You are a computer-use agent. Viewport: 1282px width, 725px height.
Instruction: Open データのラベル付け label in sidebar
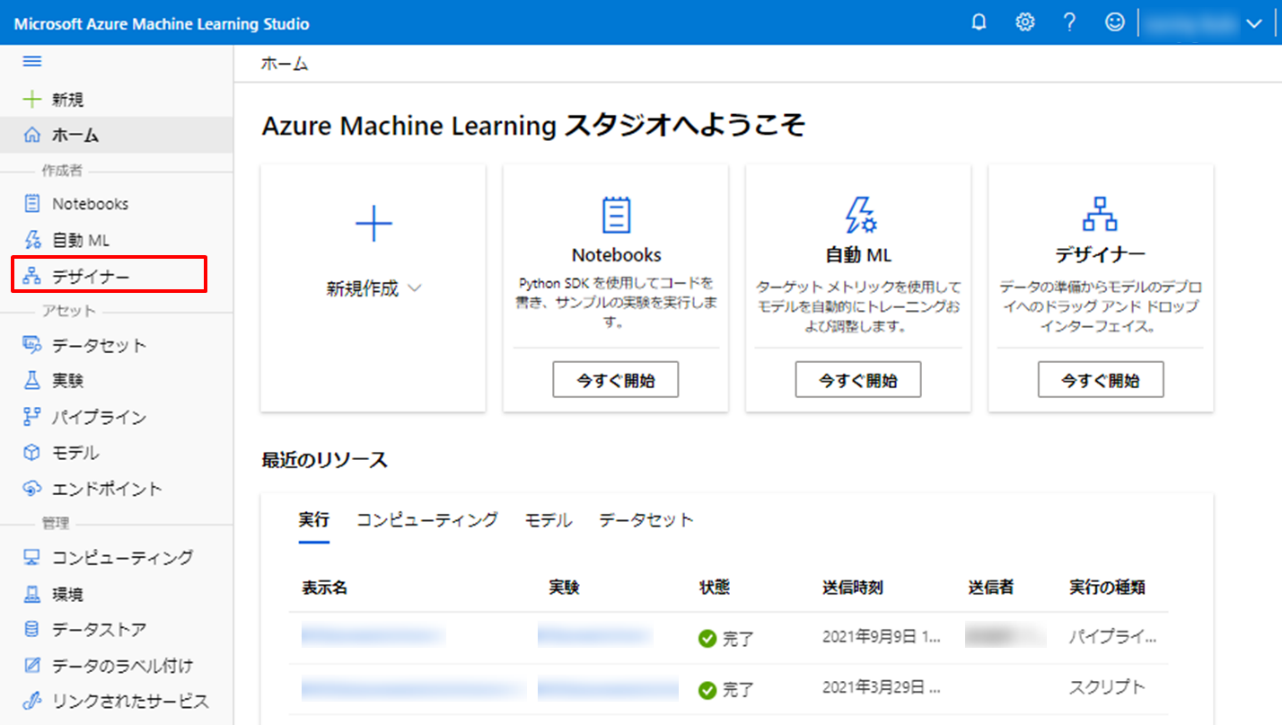tap(122, 666)
